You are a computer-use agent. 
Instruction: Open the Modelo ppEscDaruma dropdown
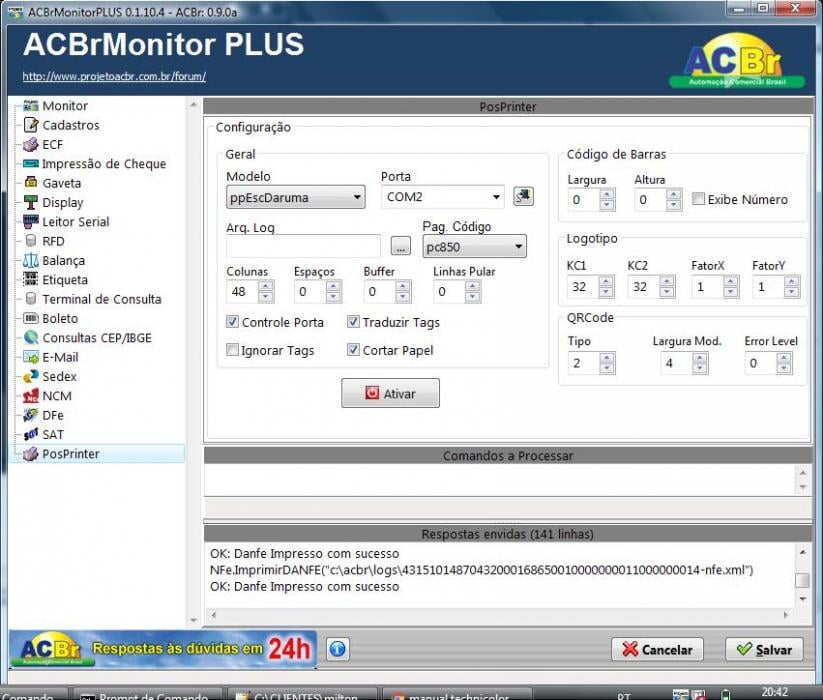296,197
